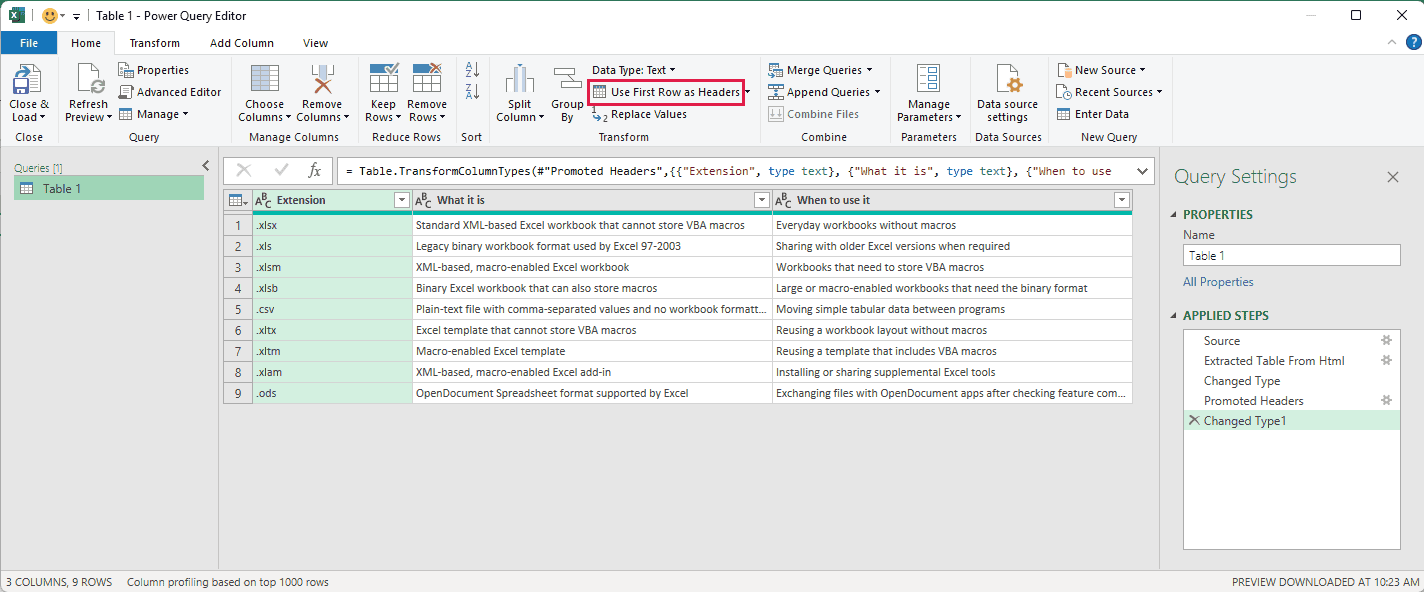Click the Close & Load icon
The height and width of the screenshot is (592, 1424).
(27, 79)
